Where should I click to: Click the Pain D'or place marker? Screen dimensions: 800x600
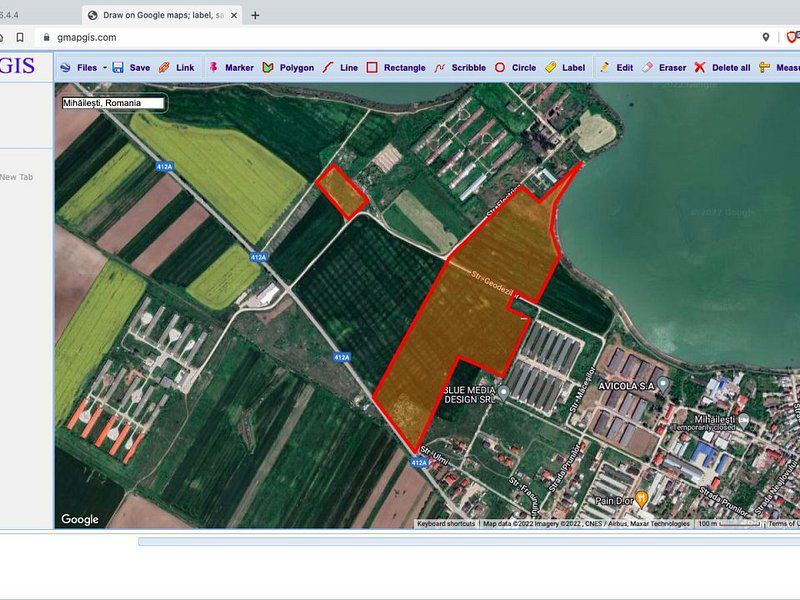[x=642, y=498]
